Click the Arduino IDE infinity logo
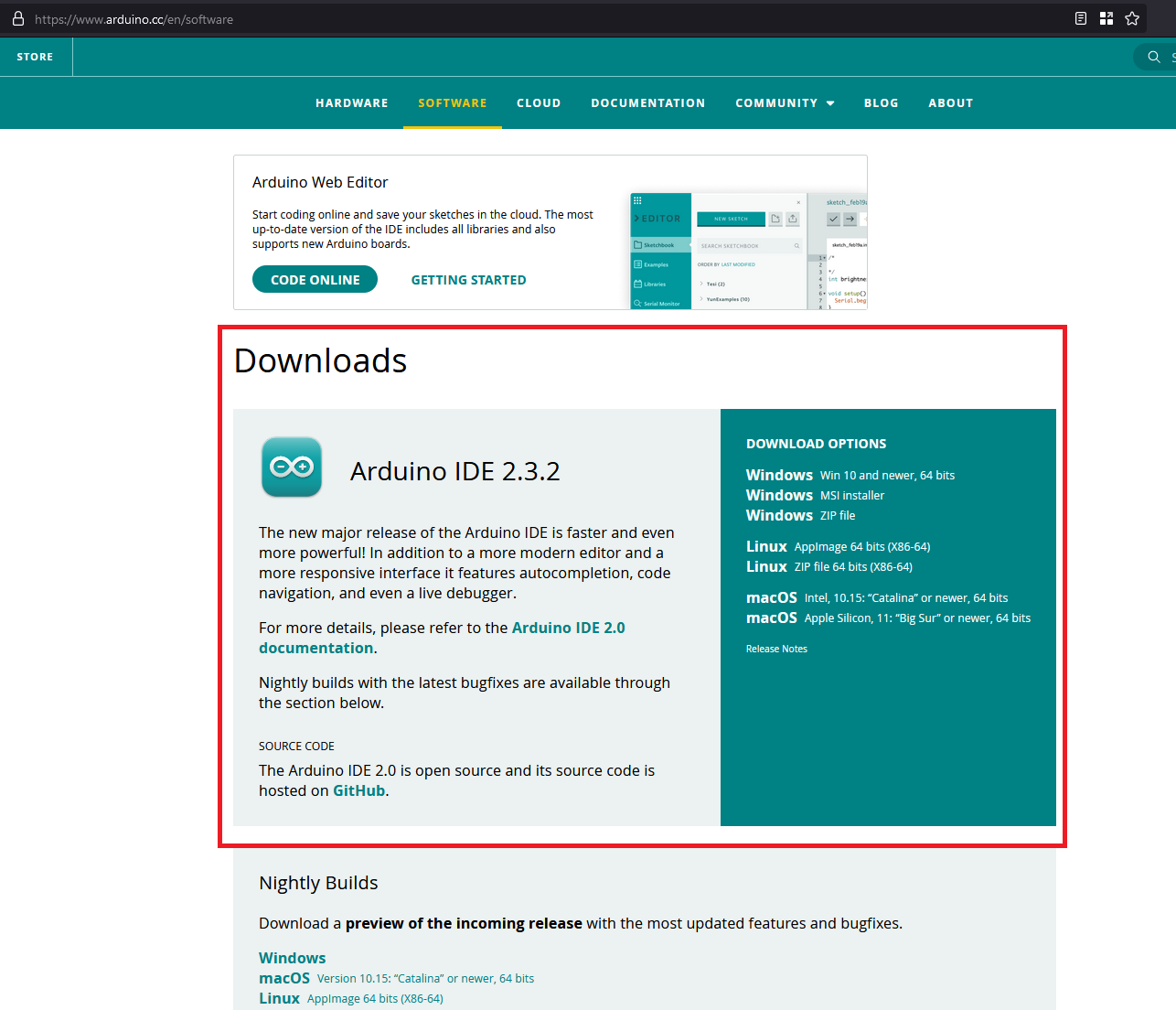This screenshot has height=1010, width=1176. [292, 467]
